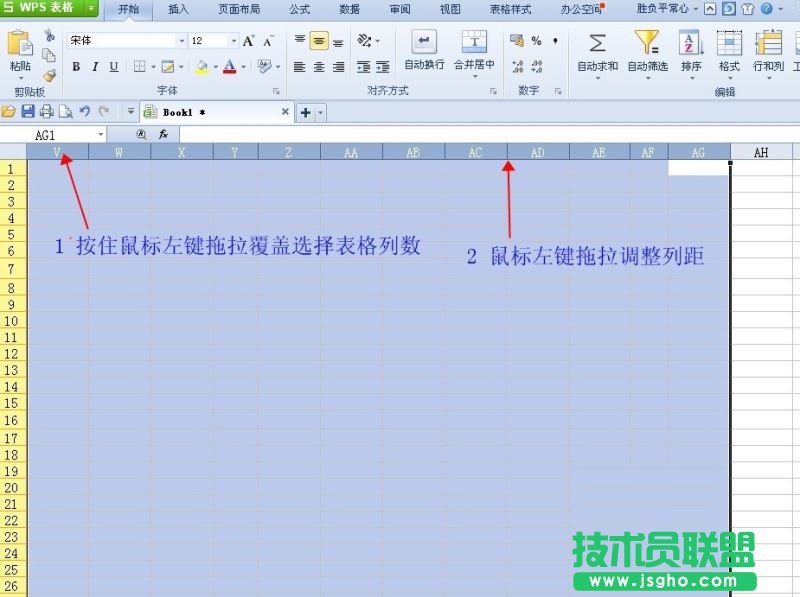Toggle middle vertical alignment (highlighted)
The height and width of the screenshot is (597, 800).
point(319,41)
